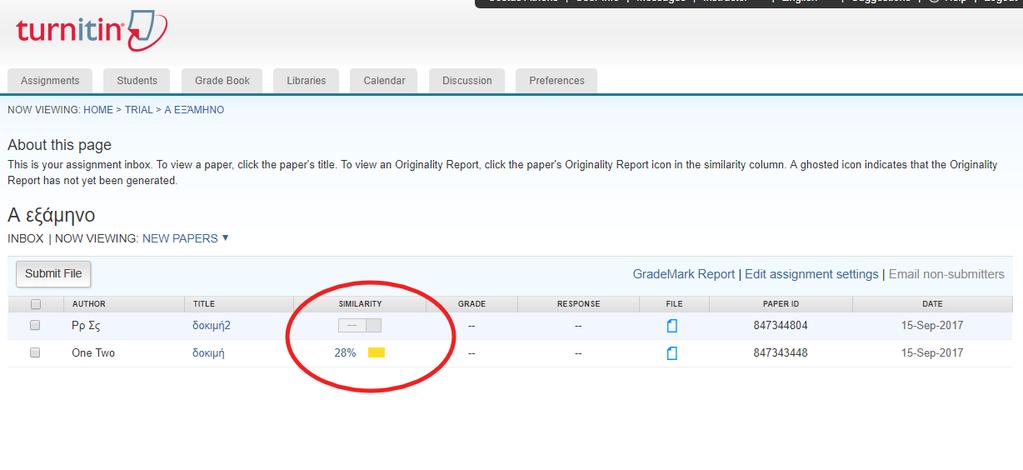Viewport: 1023px width, 470px height.
Task: Click Edit assignment settings link
Action: 812,274
